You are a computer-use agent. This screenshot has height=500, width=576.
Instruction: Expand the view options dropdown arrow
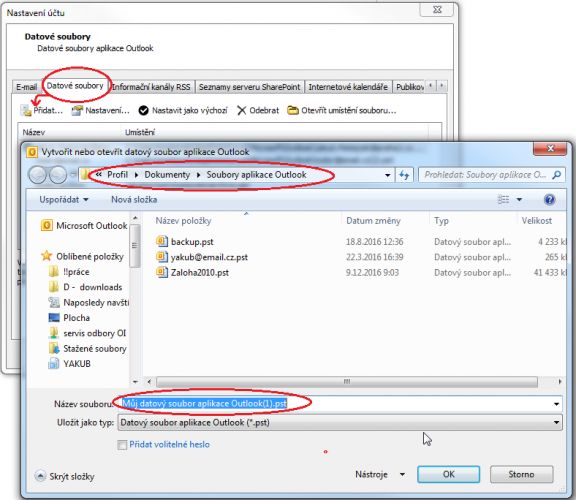(519, 199)
